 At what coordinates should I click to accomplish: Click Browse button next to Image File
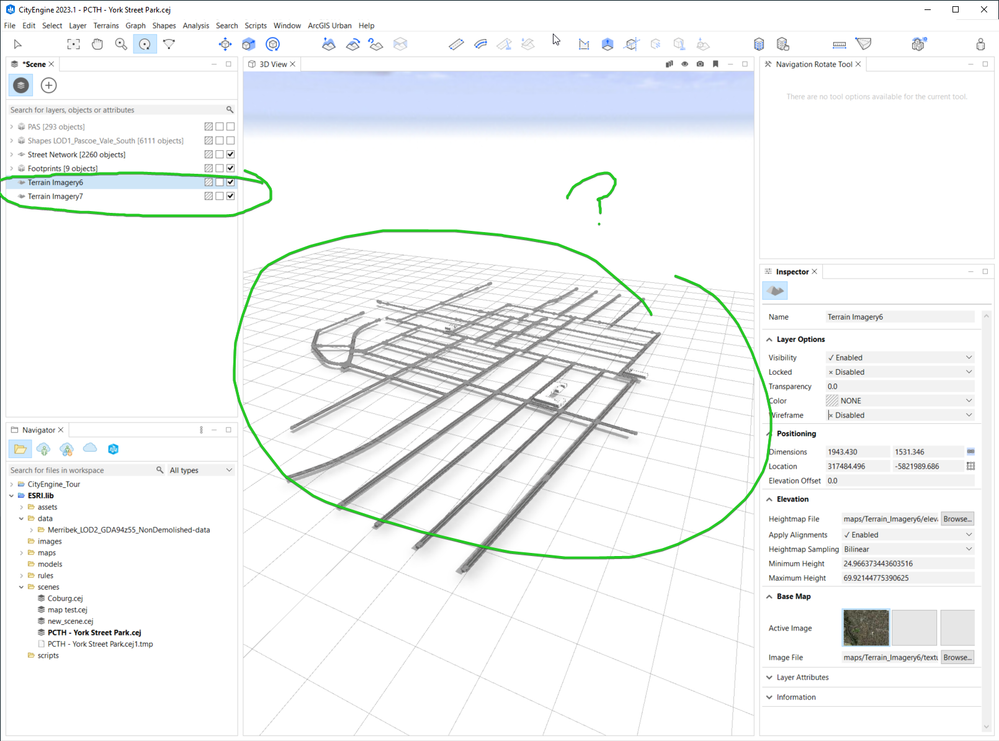tap(957, 657)
